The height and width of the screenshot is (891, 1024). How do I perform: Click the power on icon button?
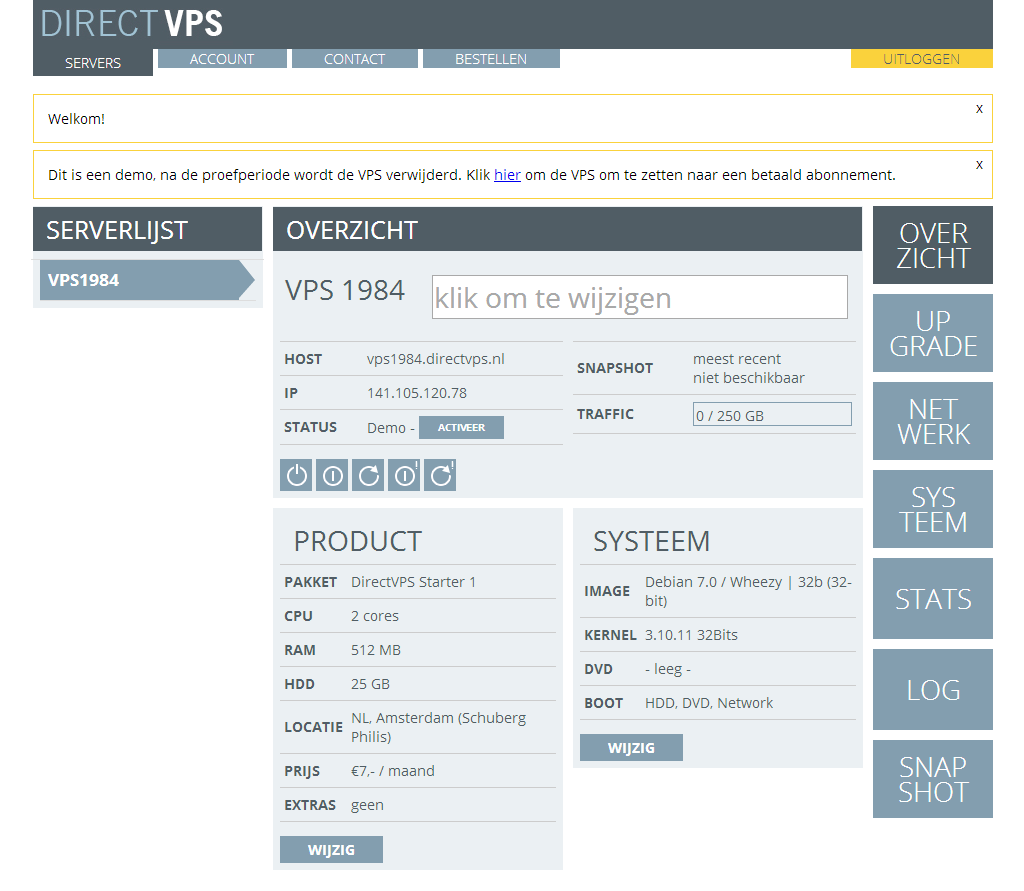click(297, 476)
